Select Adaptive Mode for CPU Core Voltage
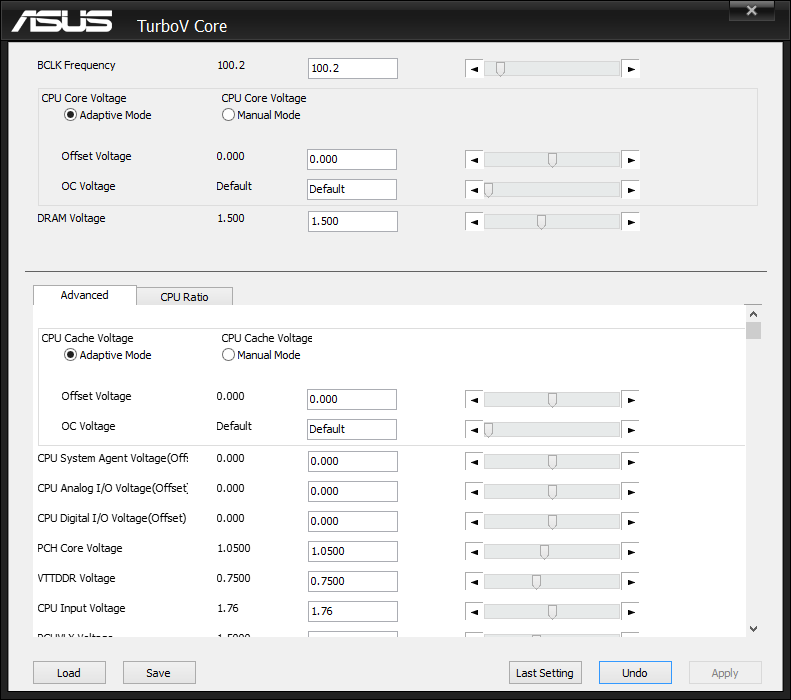The height and width of the screenshot is (700, 791). click(71, 115)
